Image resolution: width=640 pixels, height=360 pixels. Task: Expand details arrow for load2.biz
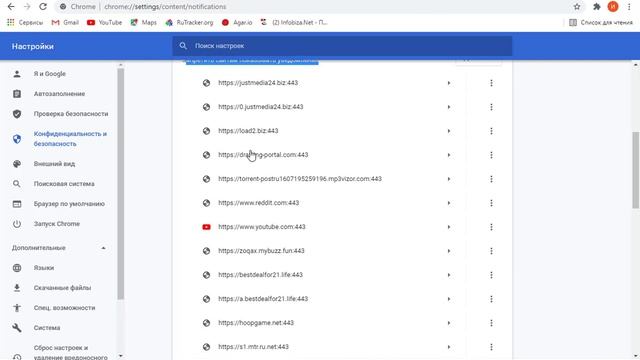449,131
